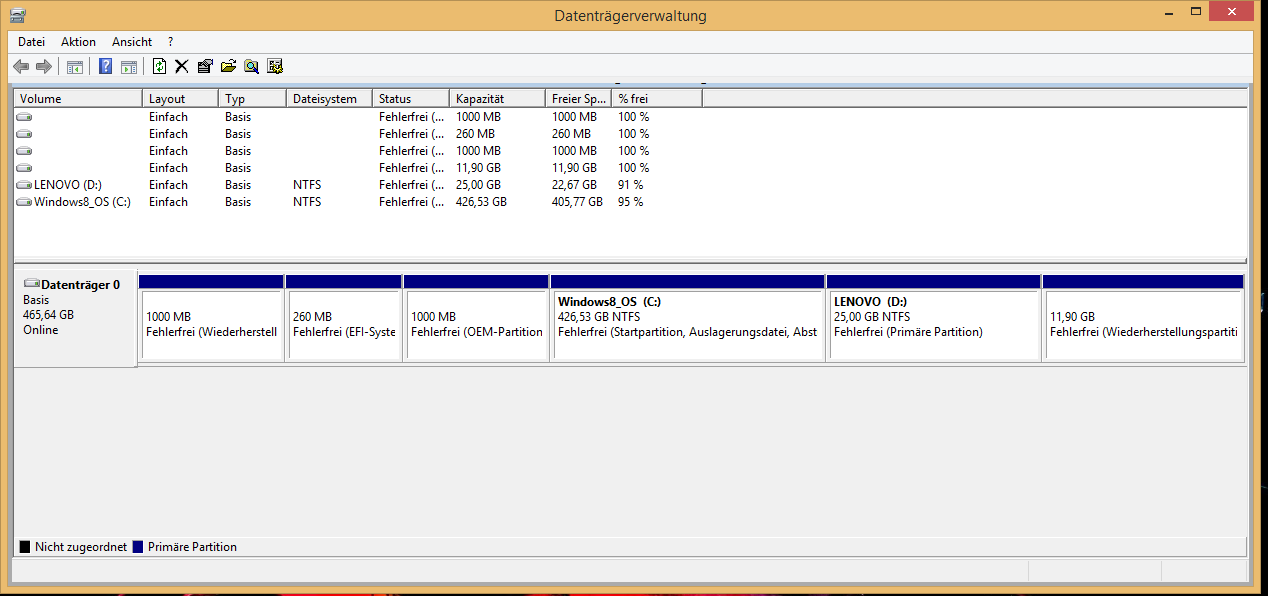Image resolution: width=1268 pixels, height=596 pixels.
Task: Click the open folder toolbar icon
Action: pyautogui.click(x=228, y=67)
